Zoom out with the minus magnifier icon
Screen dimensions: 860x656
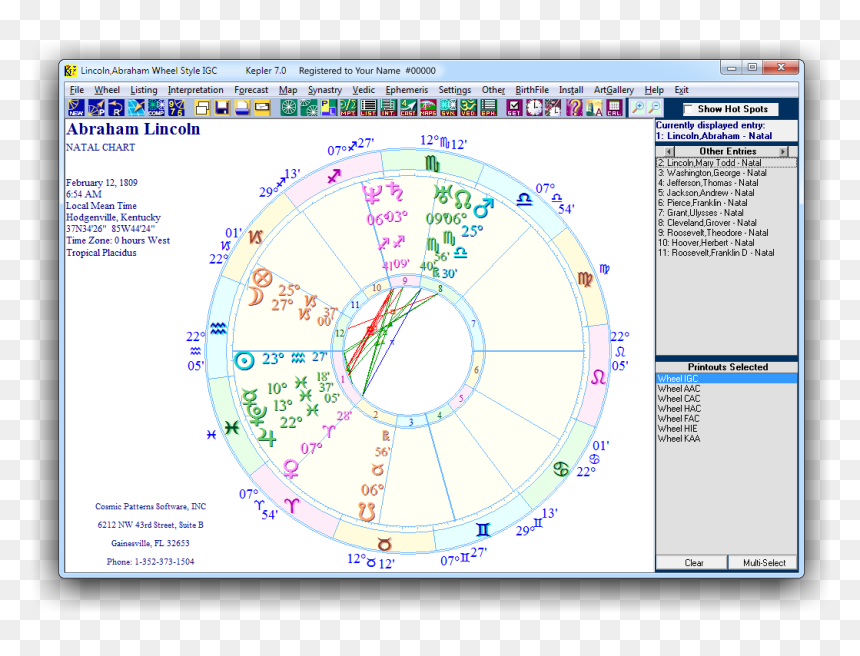[654, 108]
